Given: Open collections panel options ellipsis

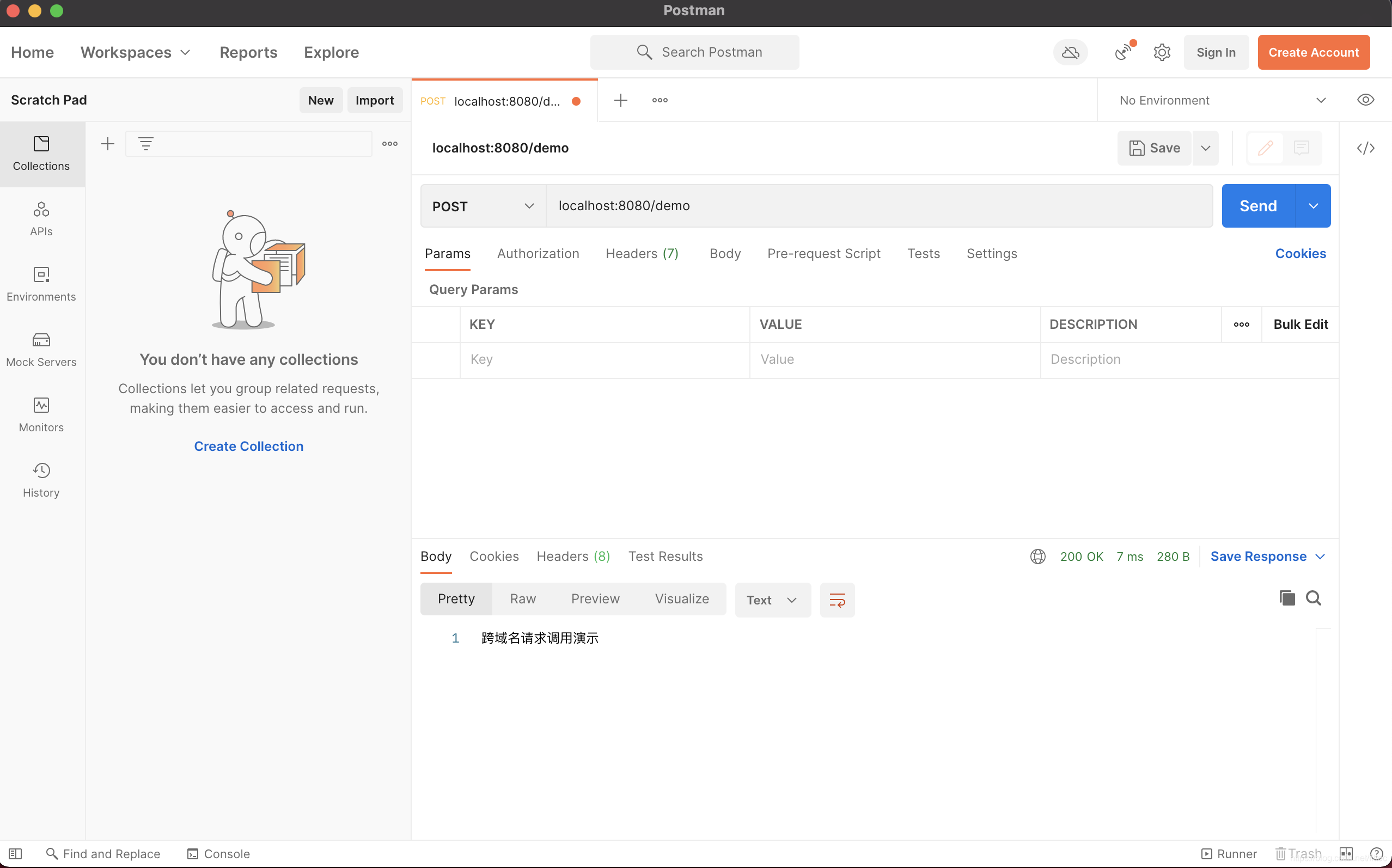Looking at the screenshot, I should [390, 144].
